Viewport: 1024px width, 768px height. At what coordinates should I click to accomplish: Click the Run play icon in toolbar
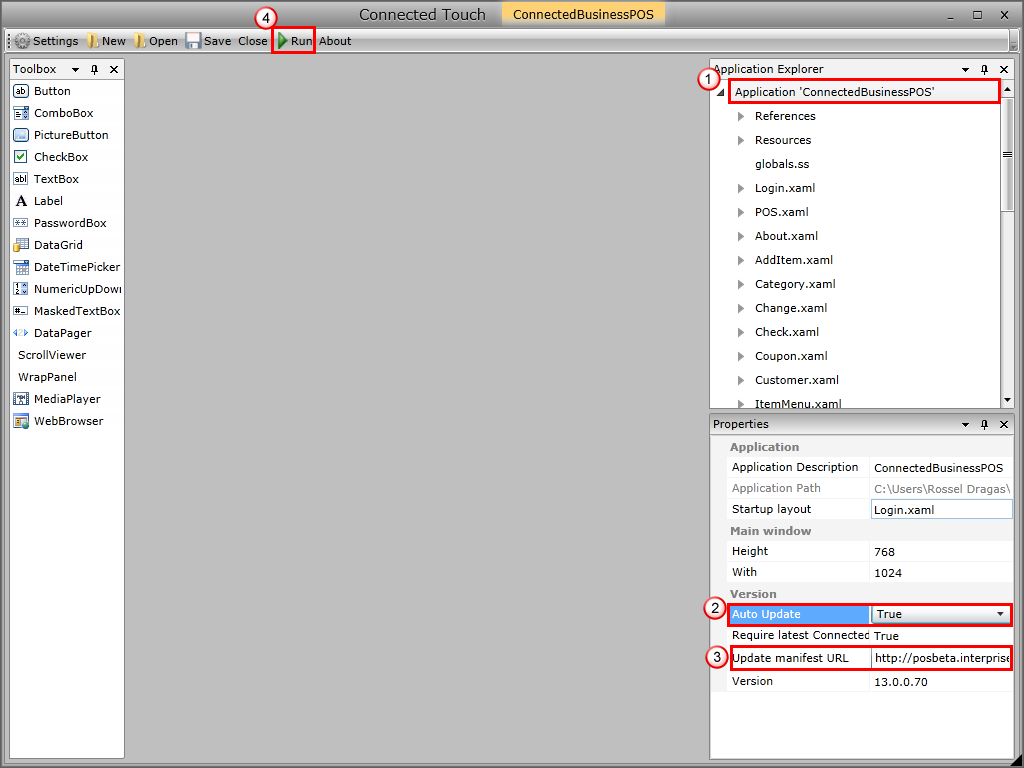coord(284,41)
